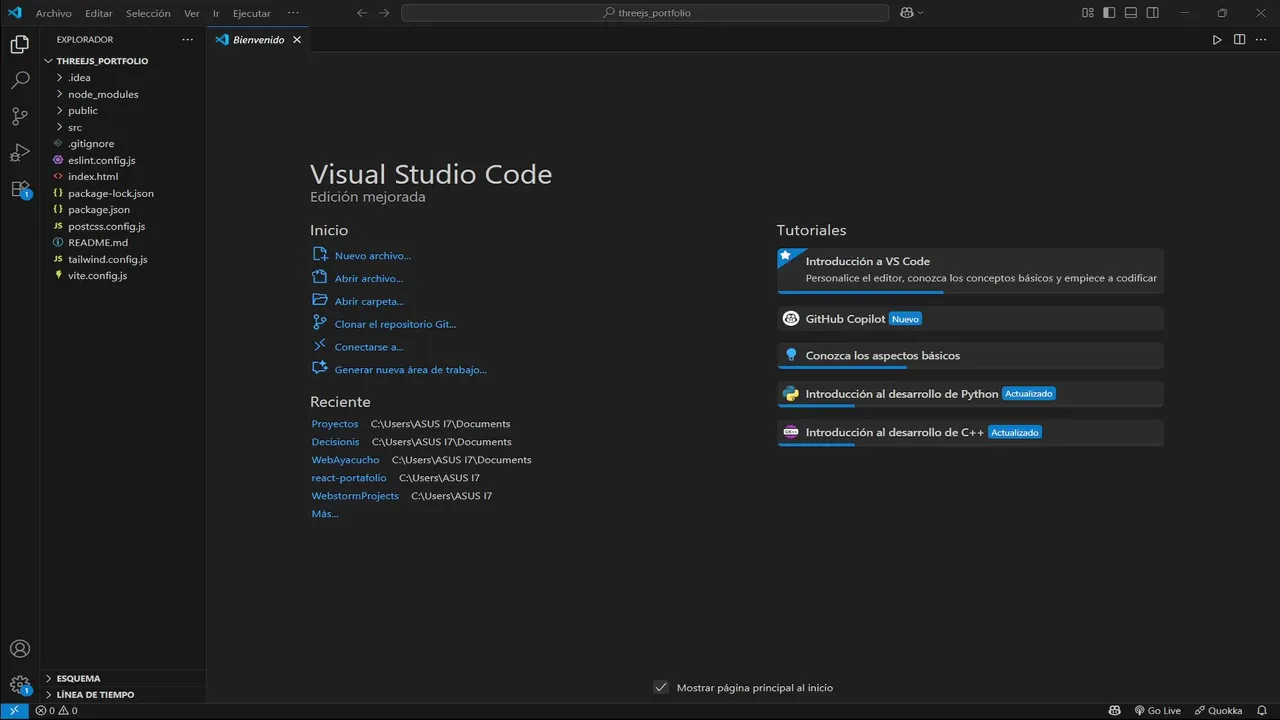Show errors and warnings count
This screenshot has width=1280, height=720.
[x=56, y=711]
